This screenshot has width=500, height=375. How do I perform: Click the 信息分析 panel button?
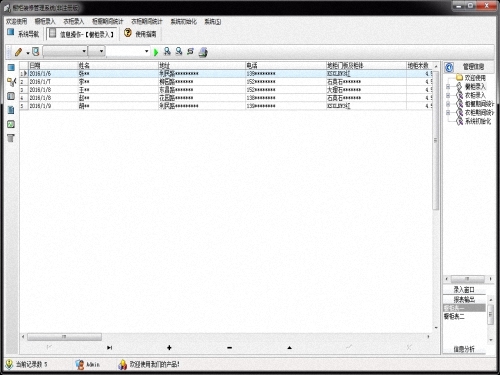click(464, 349)
